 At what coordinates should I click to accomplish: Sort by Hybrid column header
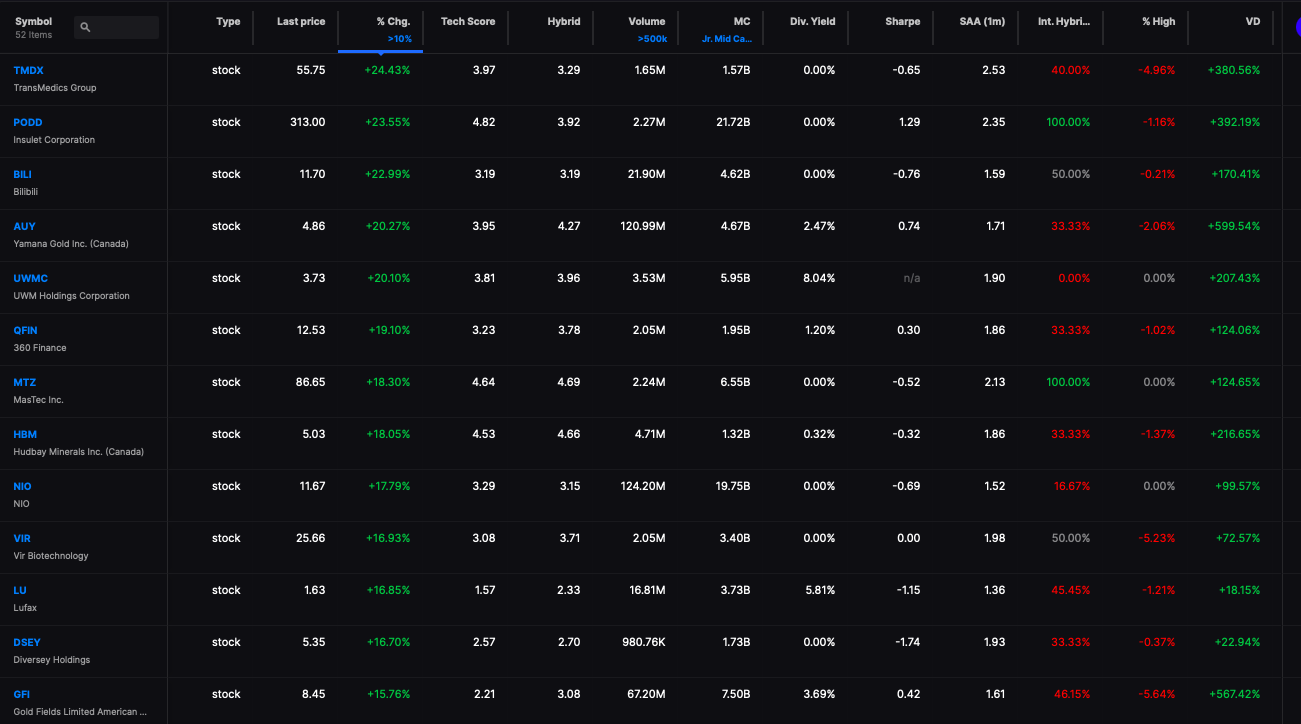click(x=564, y=21)
